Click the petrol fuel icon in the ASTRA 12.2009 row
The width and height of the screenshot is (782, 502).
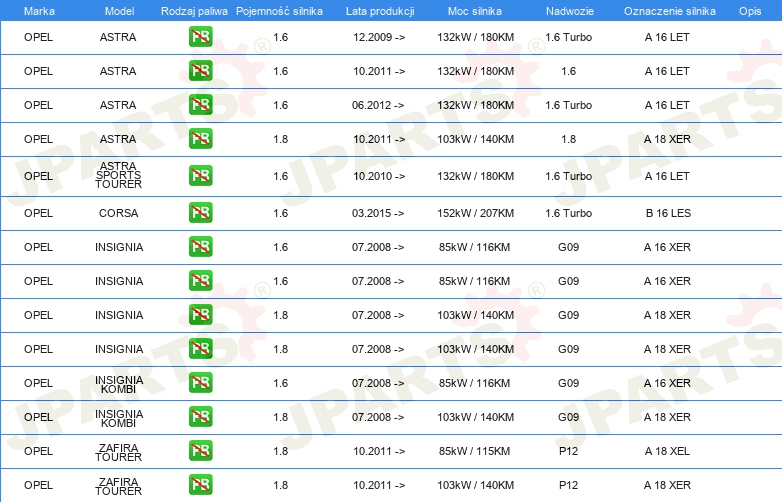pos(200,37)
